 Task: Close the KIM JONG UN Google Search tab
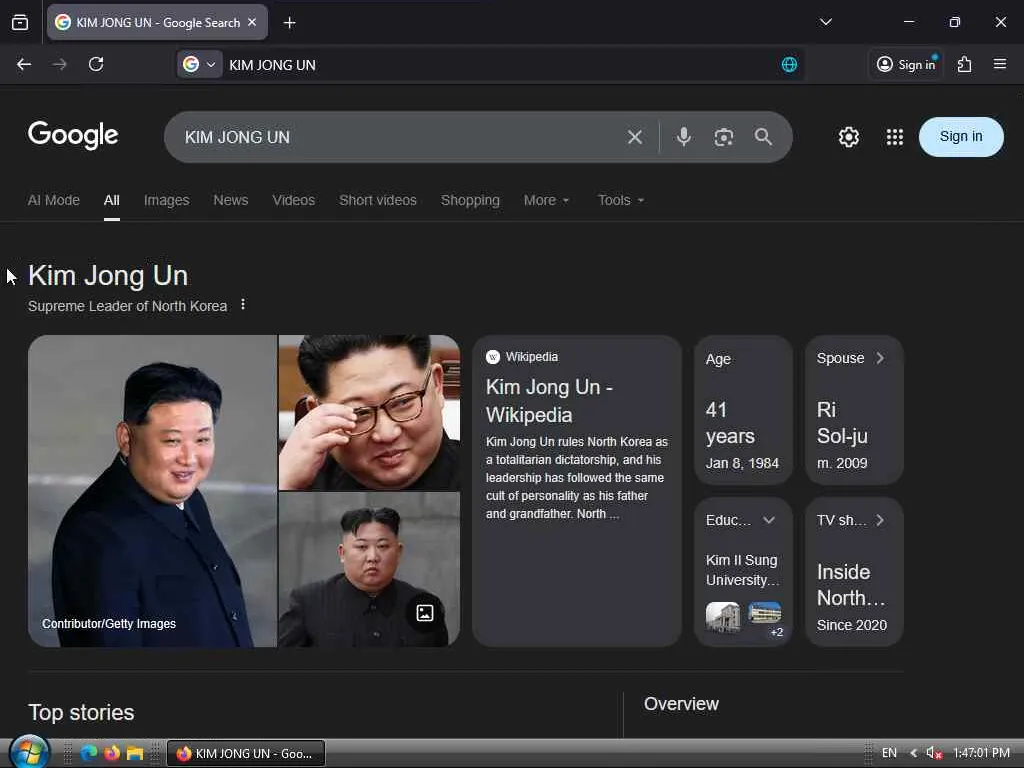[x=252, y=22]
